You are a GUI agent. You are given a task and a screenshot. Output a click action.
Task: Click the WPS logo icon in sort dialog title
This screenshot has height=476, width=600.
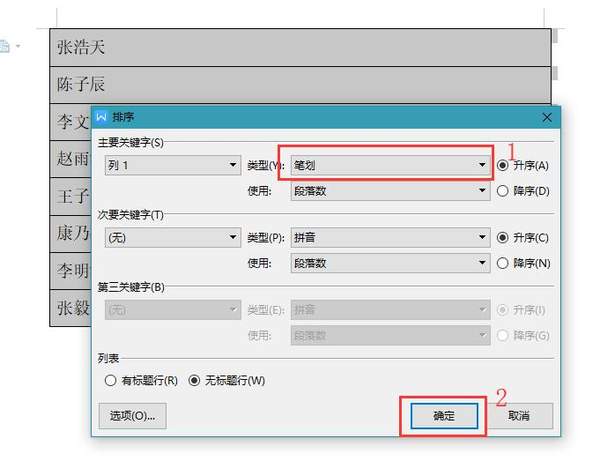click(101, 117)
